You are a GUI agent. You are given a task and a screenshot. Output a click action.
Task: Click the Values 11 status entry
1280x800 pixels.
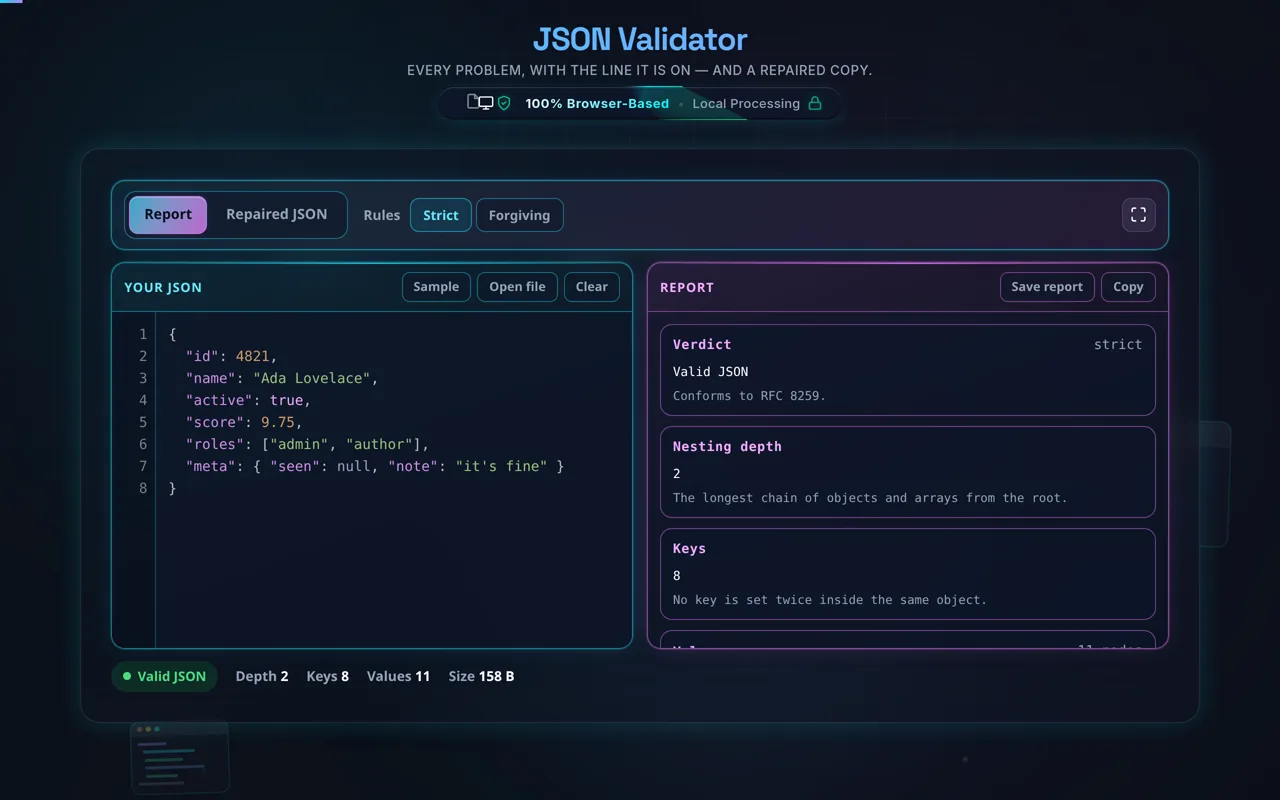point(398,676)
